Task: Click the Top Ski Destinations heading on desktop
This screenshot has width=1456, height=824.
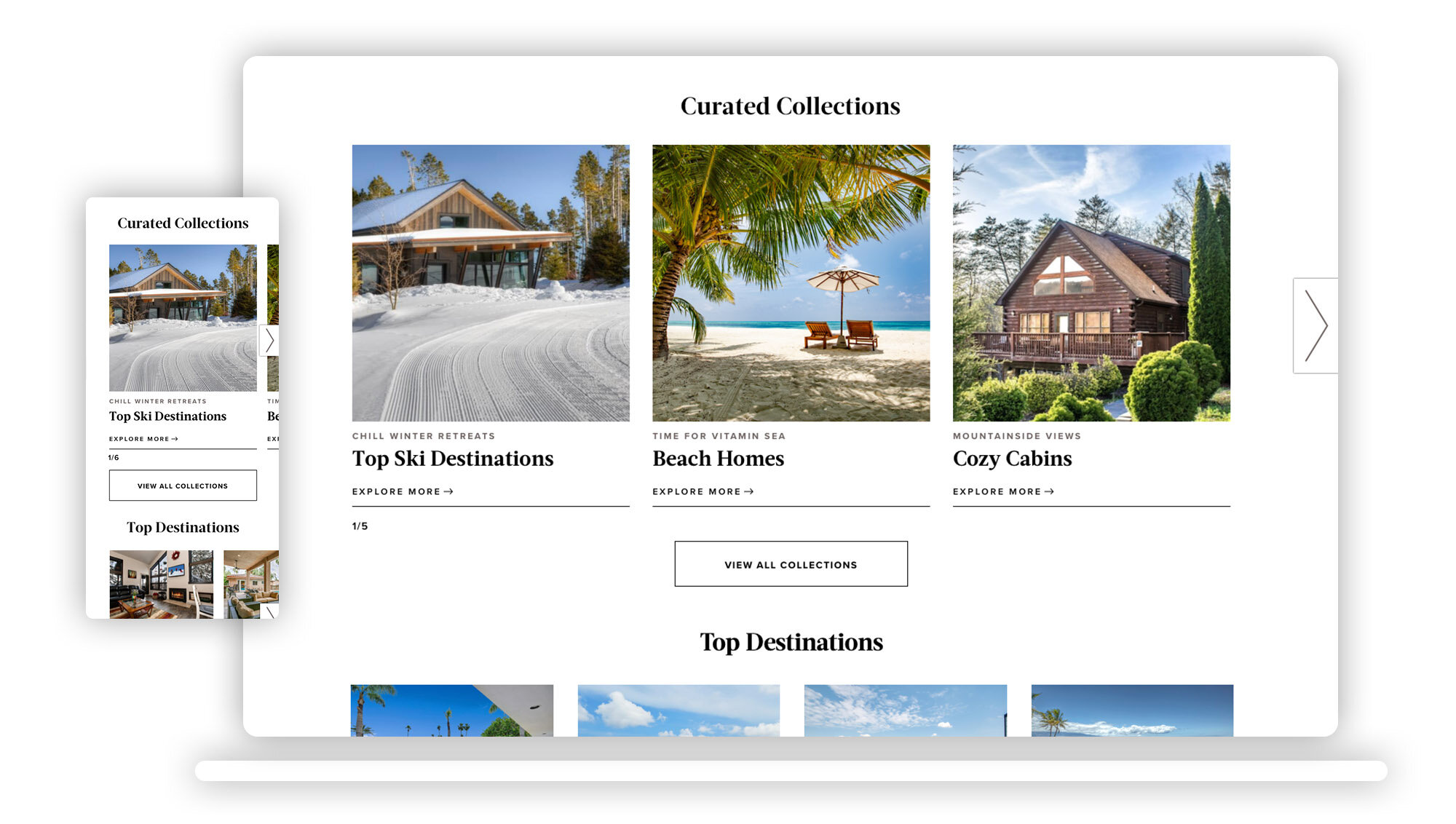Action: coord(453,458)
